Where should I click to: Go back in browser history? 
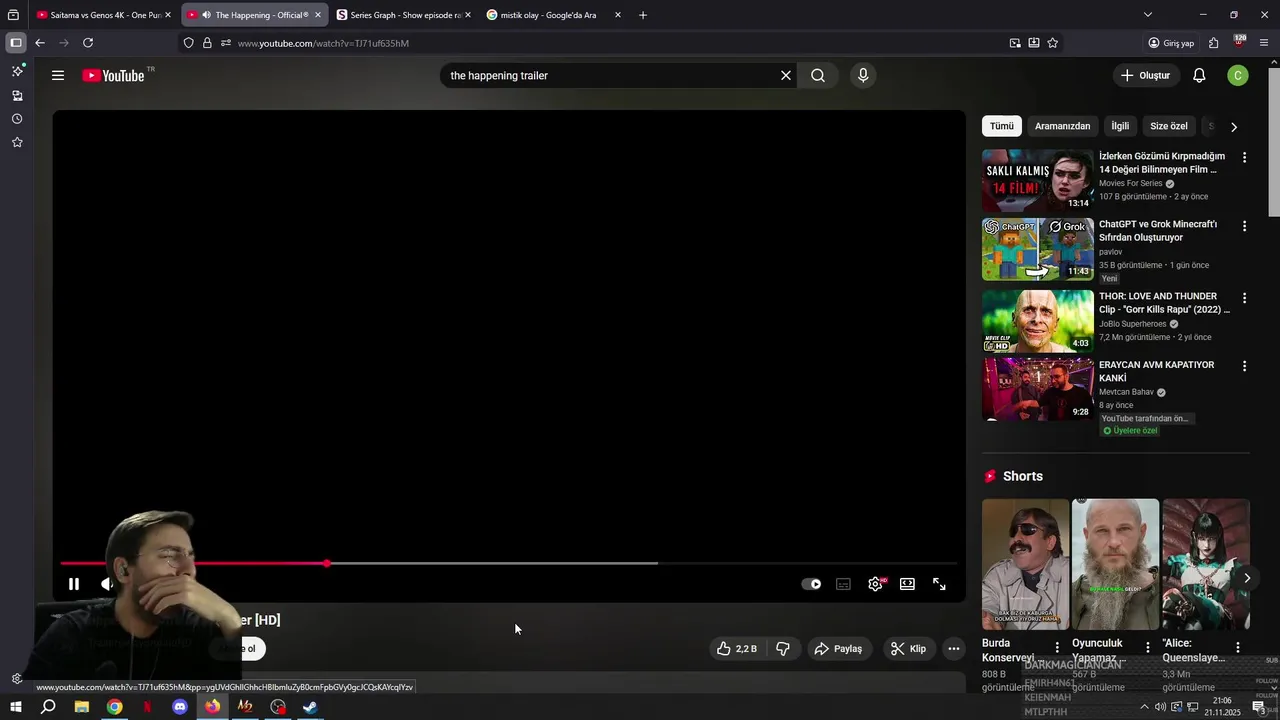[39, 43]
